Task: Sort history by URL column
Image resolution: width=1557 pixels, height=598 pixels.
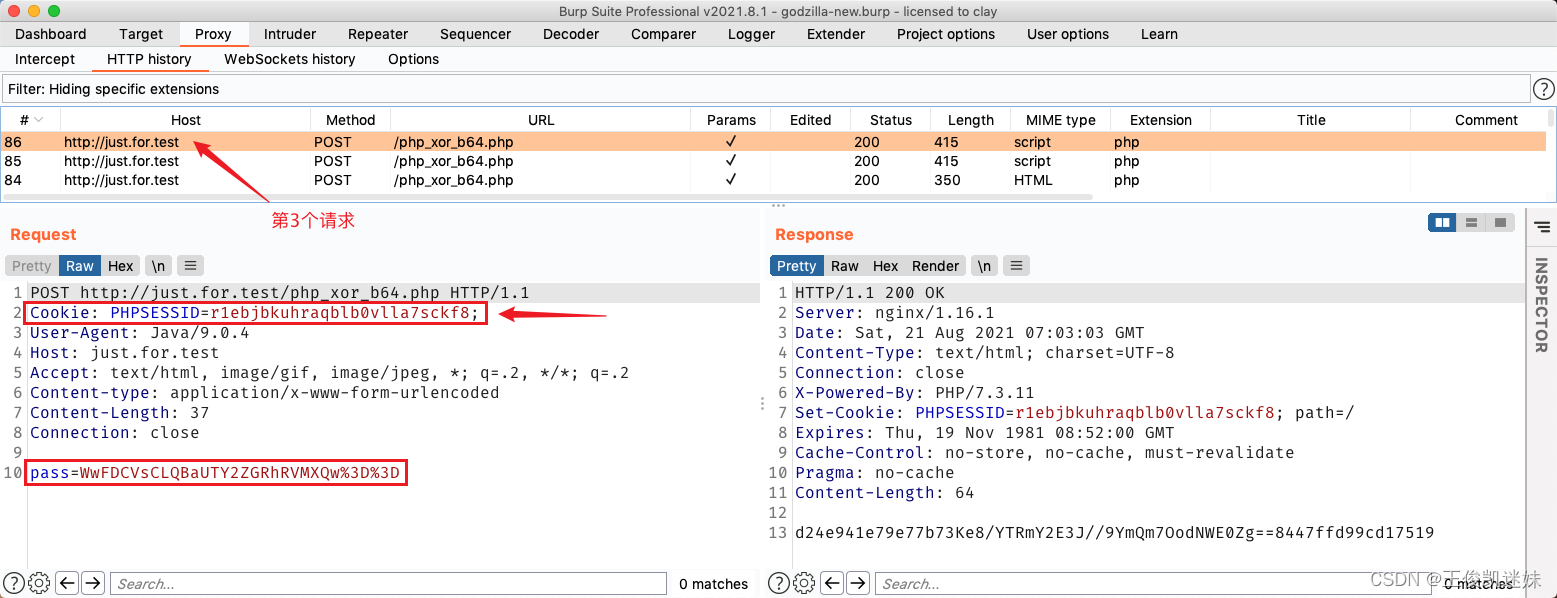Action: 541,120
